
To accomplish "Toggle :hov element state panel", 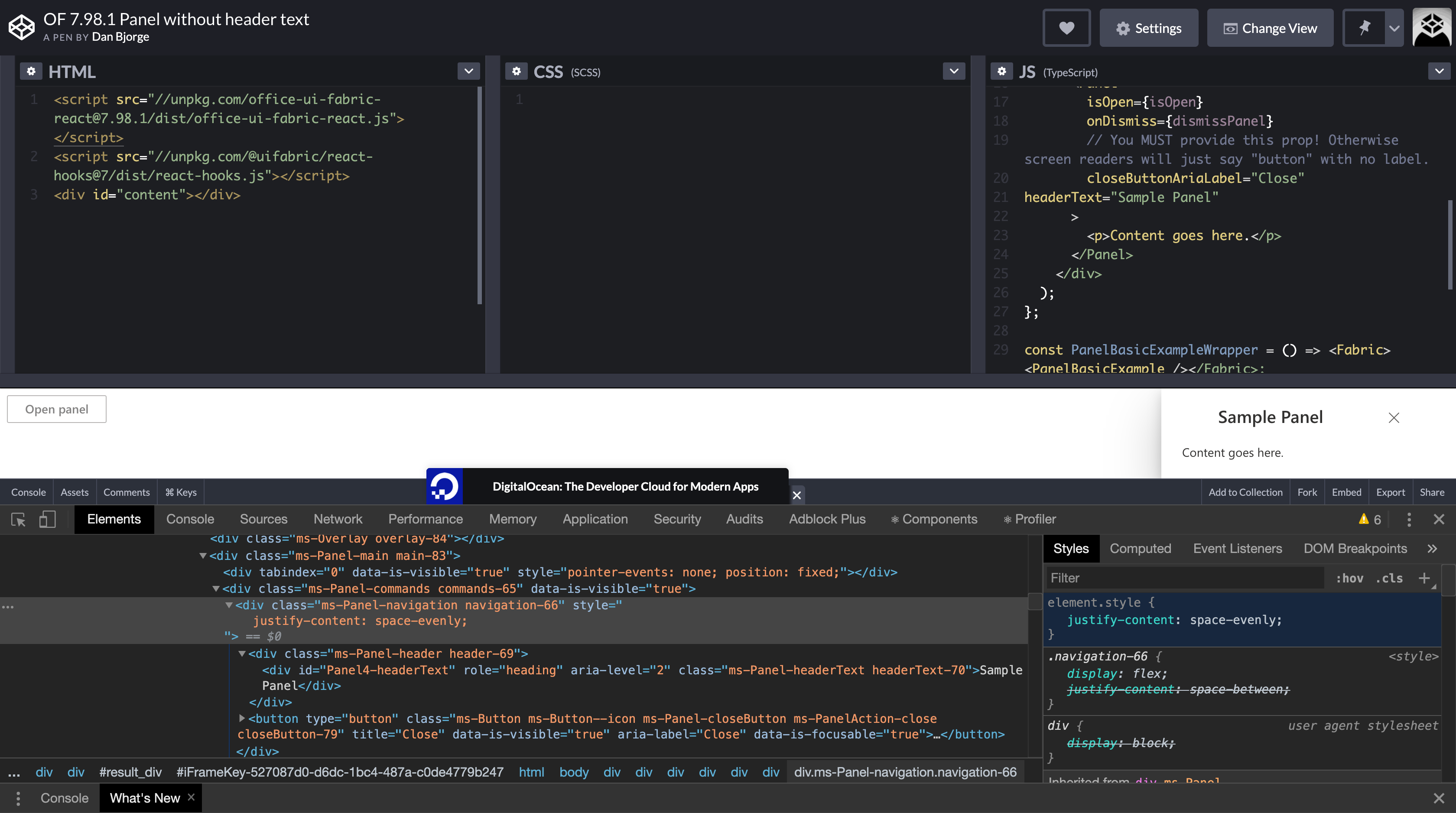I will 1350,578.
